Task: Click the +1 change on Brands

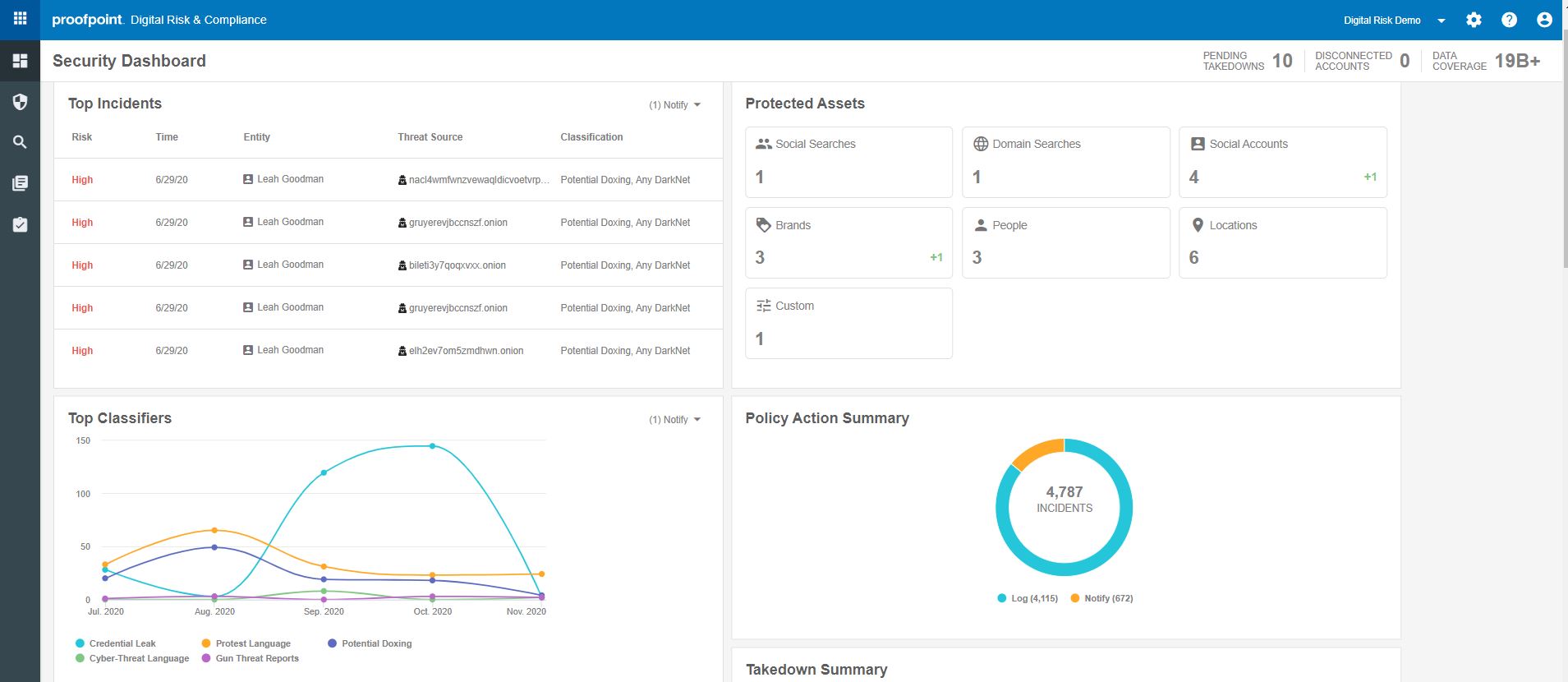Action: pos(936,257)
